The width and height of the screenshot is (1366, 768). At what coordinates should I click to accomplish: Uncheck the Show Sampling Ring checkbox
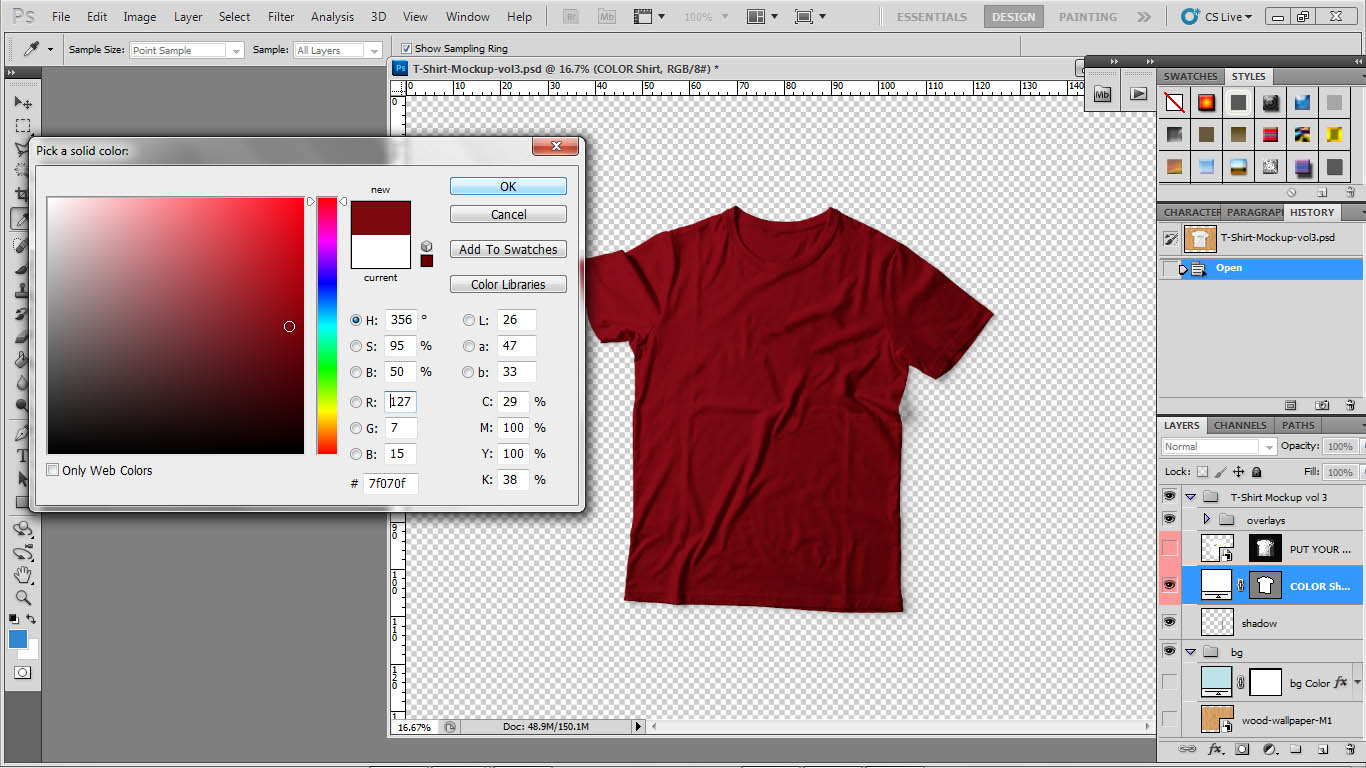406,48
